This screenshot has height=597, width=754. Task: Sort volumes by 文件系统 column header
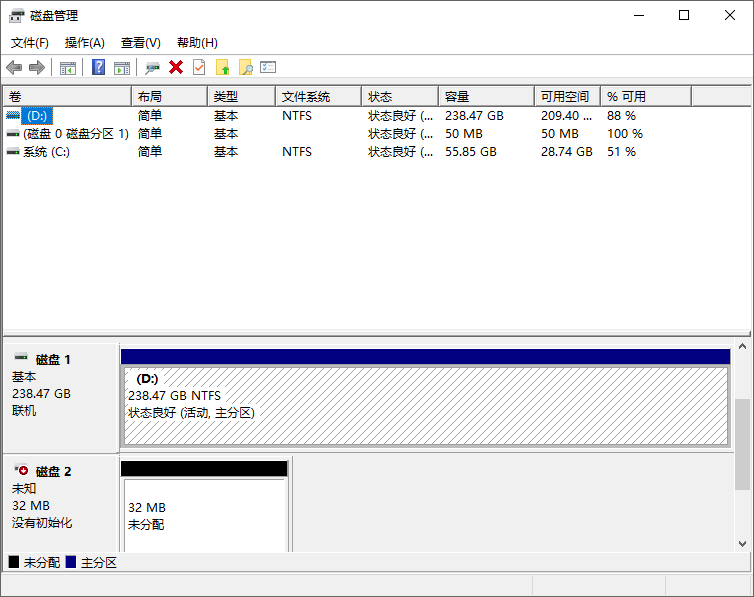306,97
